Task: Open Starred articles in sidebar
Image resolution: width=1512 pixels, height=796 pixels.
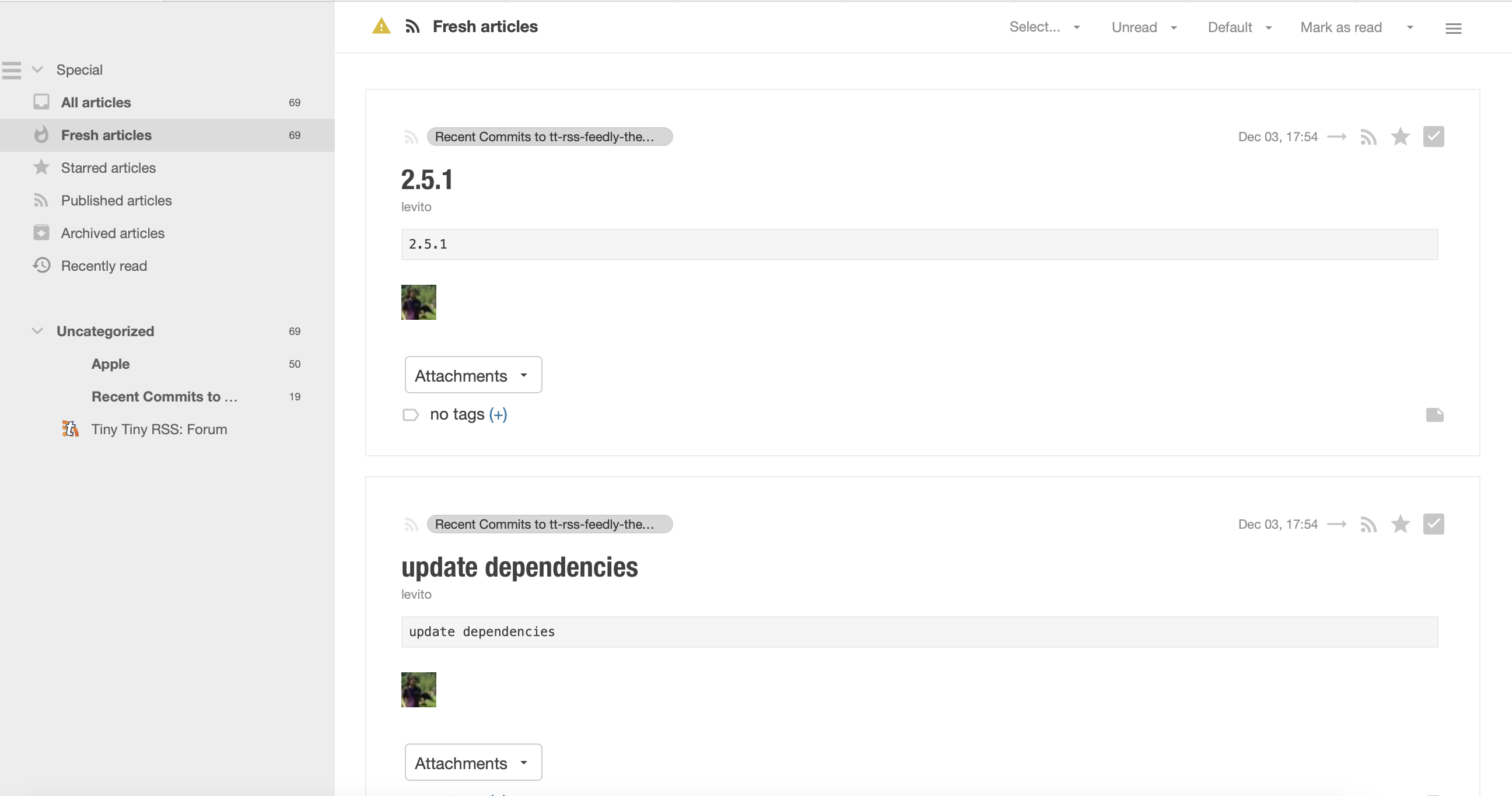Action: (x=108, y=168)
